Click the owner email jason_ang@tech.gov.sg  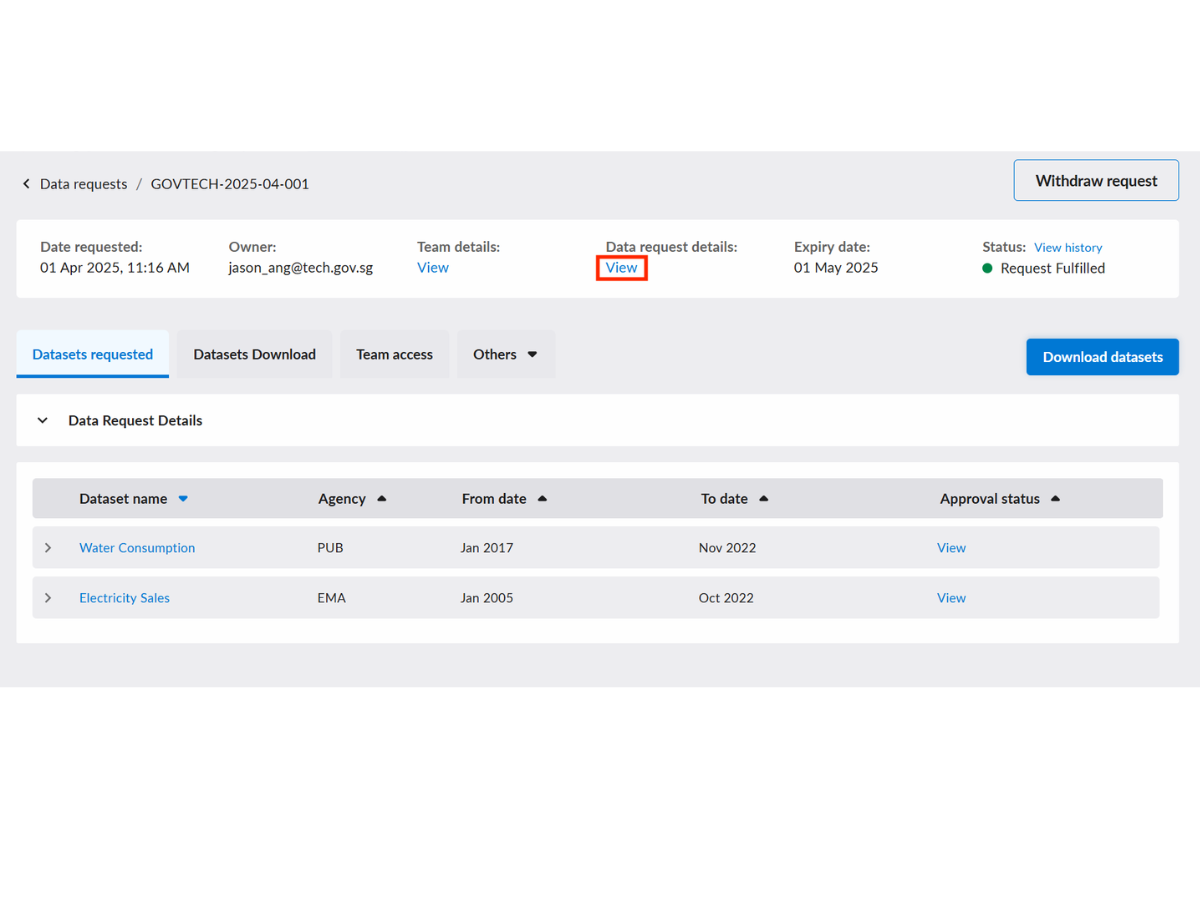[301, 268]
